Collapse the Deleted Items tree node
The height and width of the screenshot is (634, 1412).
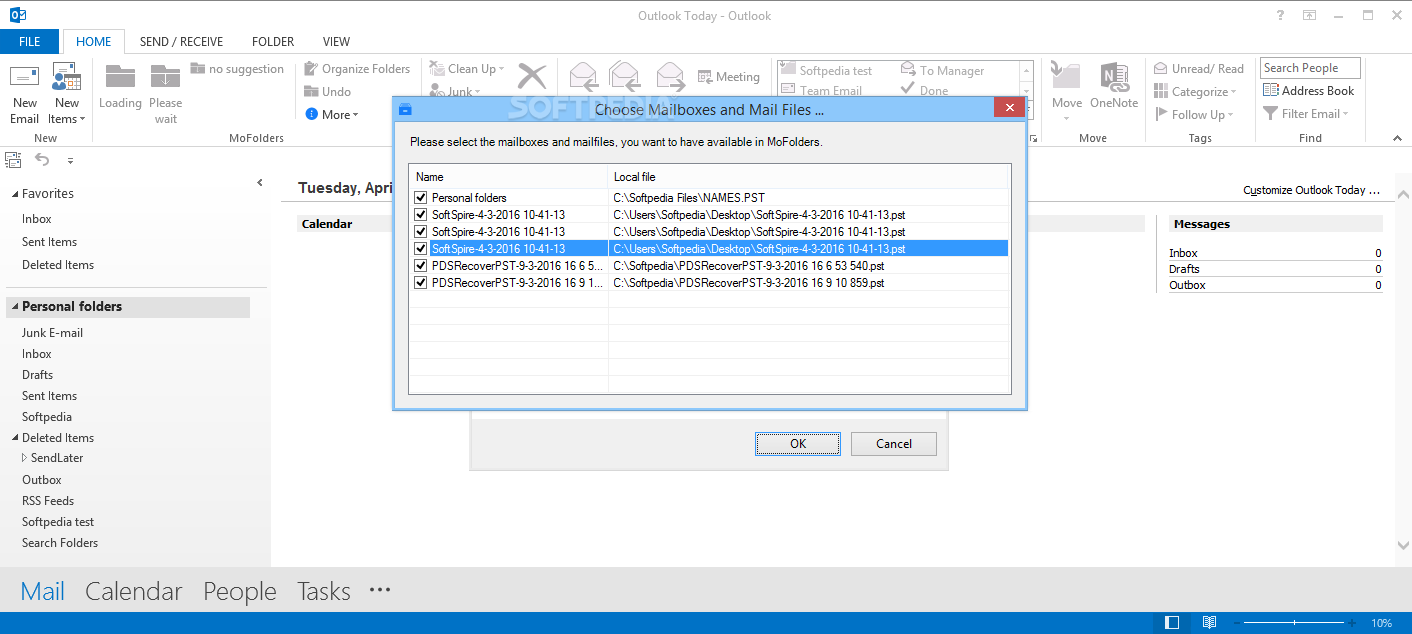tap(15, 438)
